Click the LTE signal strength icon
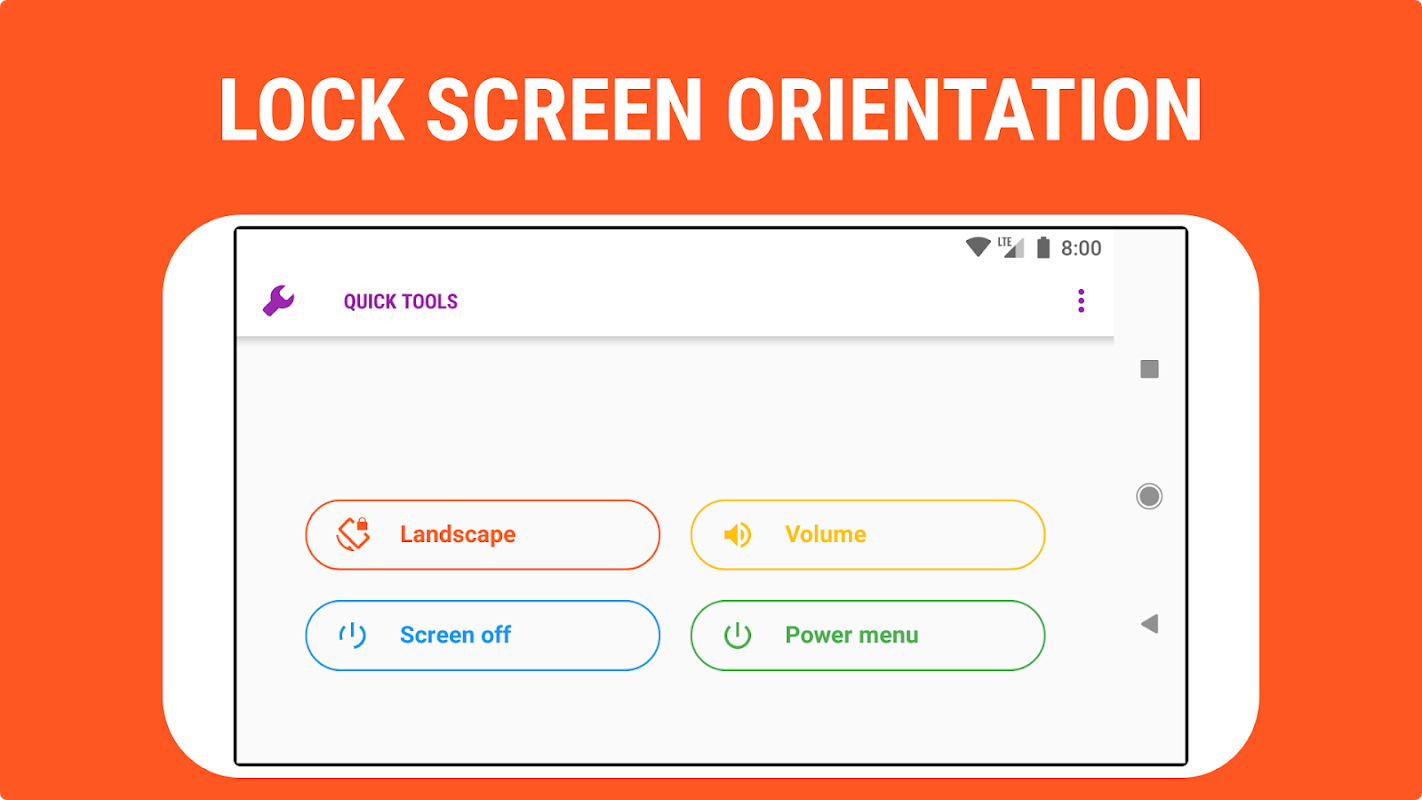The image size is (1422, 800). (x=1011, y=247)
